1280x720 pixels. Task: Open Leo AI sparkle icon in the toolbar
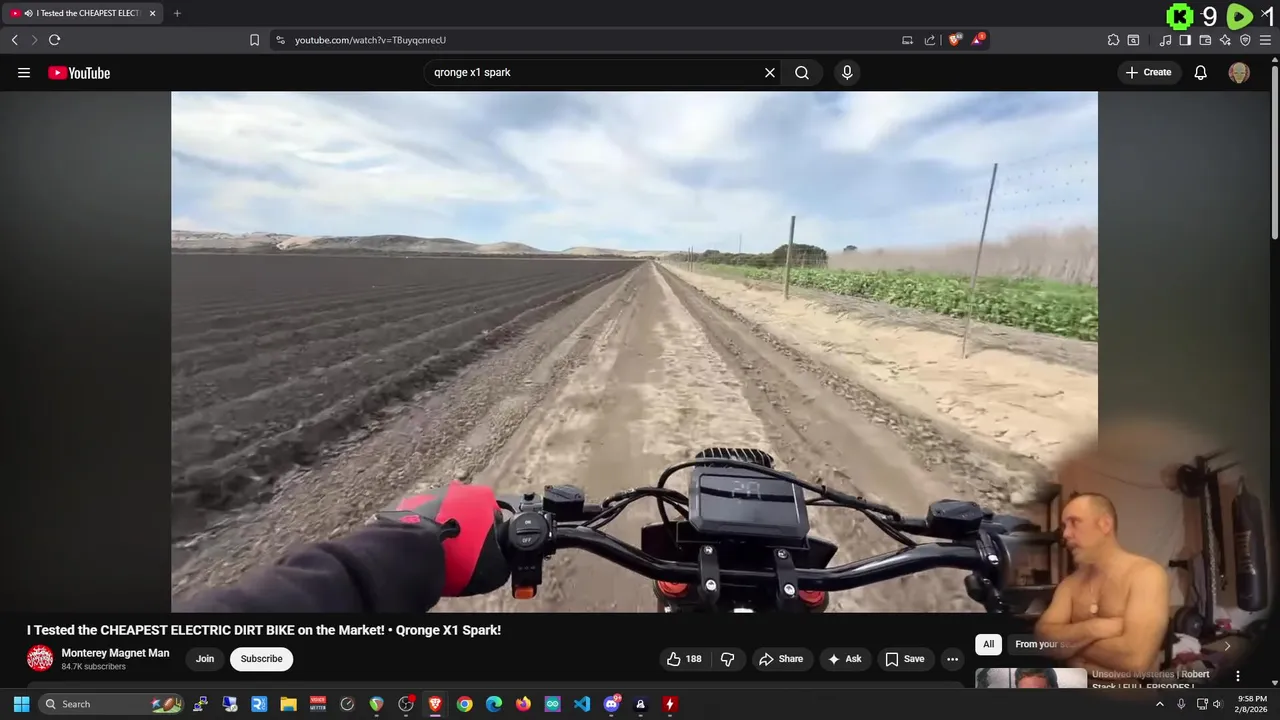click(x=1225, y=40)
